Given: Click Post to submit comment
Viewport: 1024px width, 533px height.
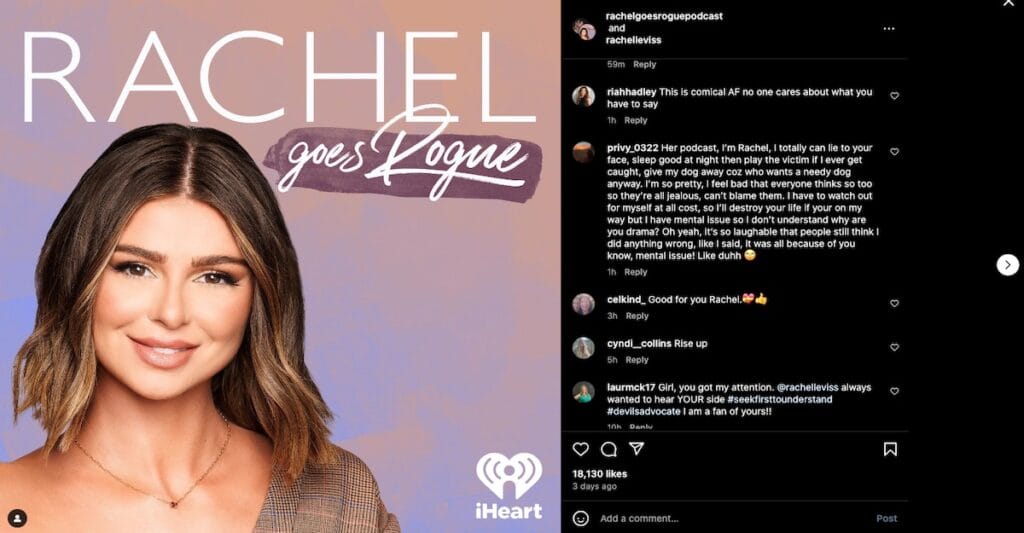Looking at the screenshot, I should [x=886, y=518].
